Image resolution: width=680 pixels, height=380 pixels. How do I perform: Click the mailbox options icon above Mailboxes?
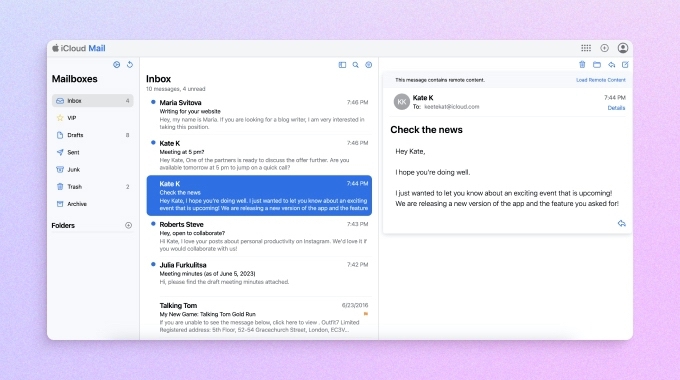tap(117, 65)
